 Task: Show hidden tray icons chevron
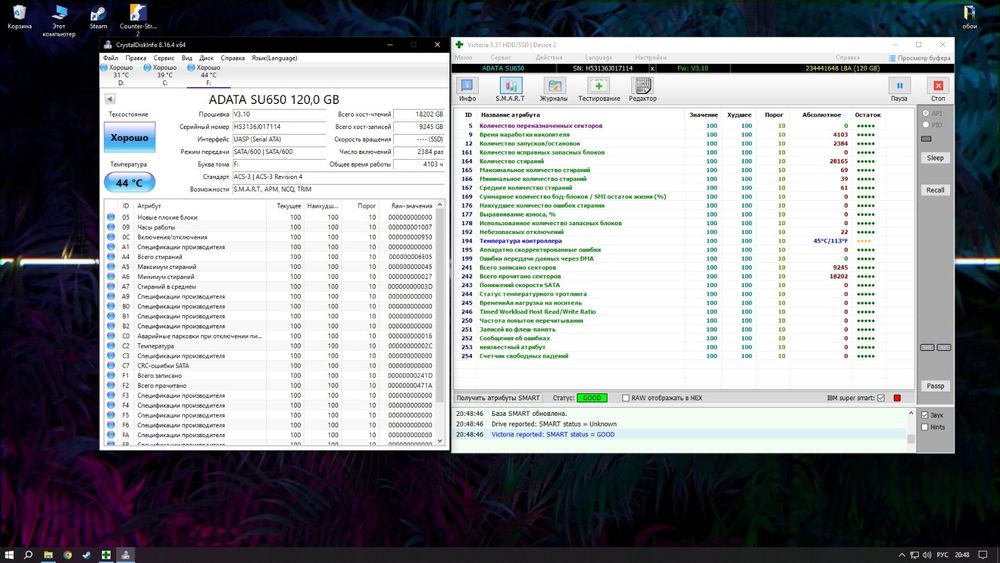pos(901,555)
